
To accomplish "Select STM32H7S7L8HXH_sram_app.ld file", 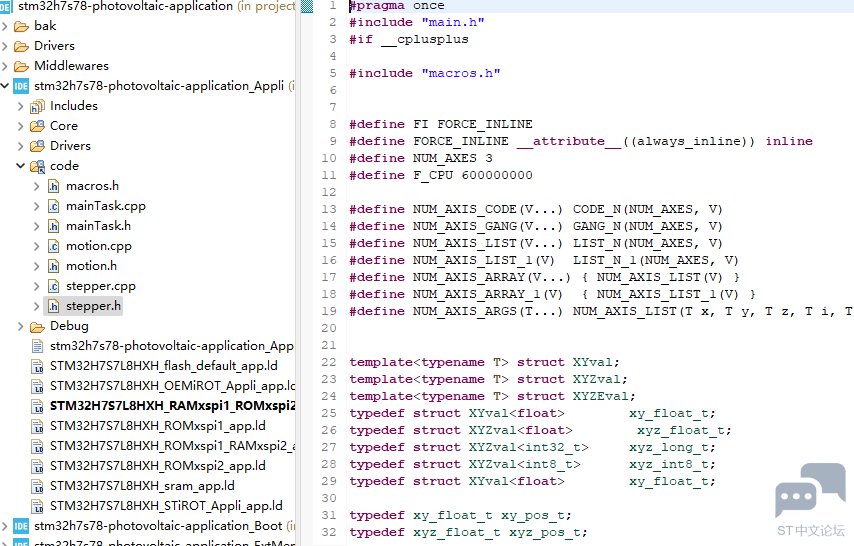I will (142, 487).
